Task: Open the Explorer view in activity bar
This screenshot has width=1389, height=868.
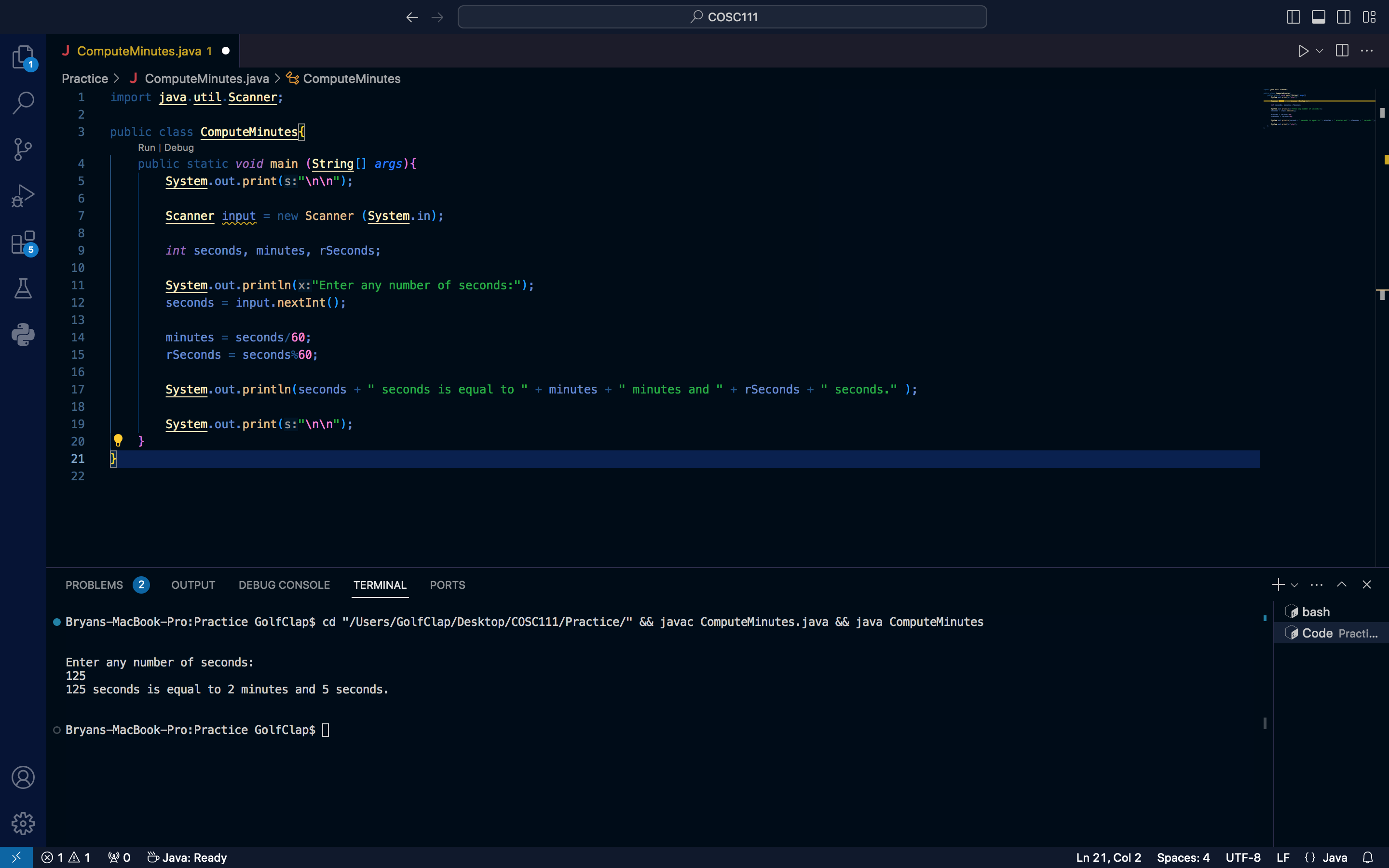Action: (23, 57)
